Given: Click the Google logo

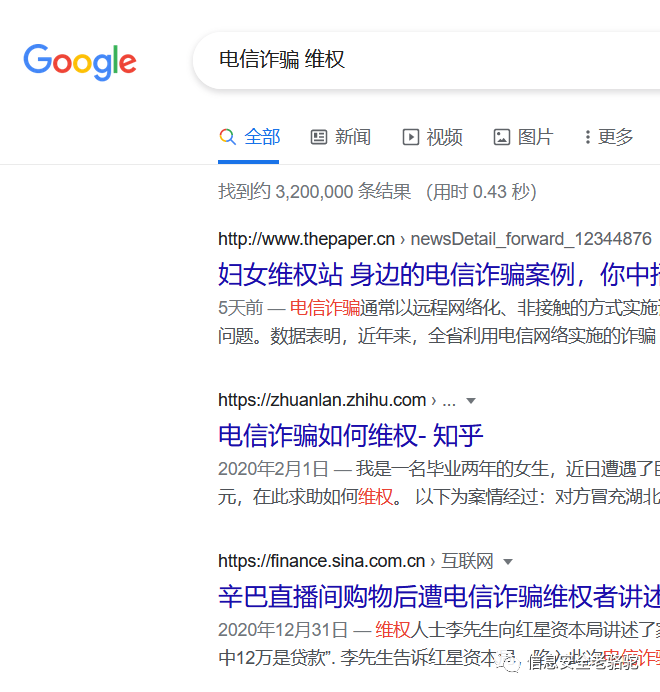Looking at the screenshot, I should tap(80, 62).
